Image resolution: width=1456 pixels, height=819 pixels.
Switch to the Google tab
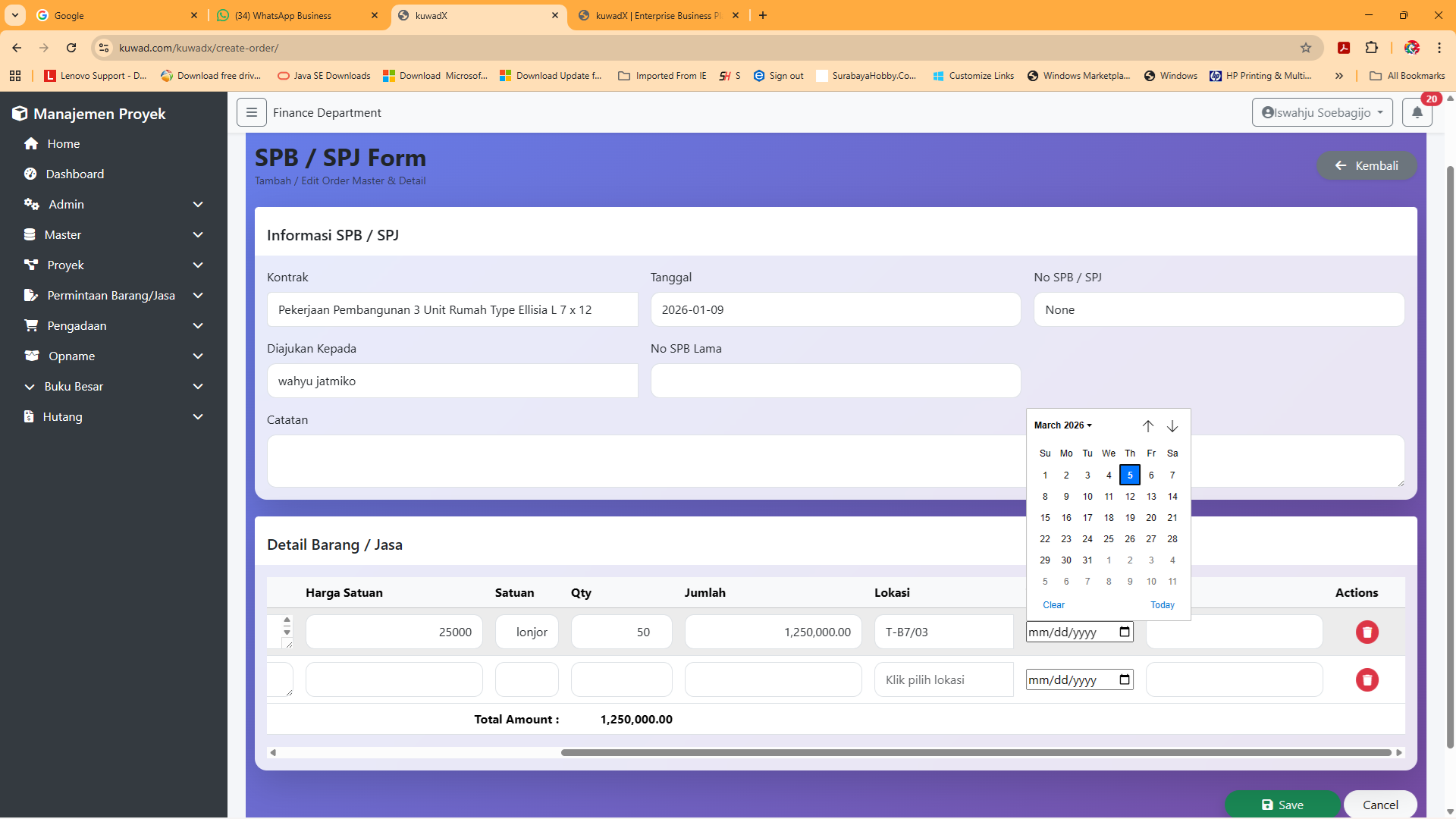pos(116,15)
